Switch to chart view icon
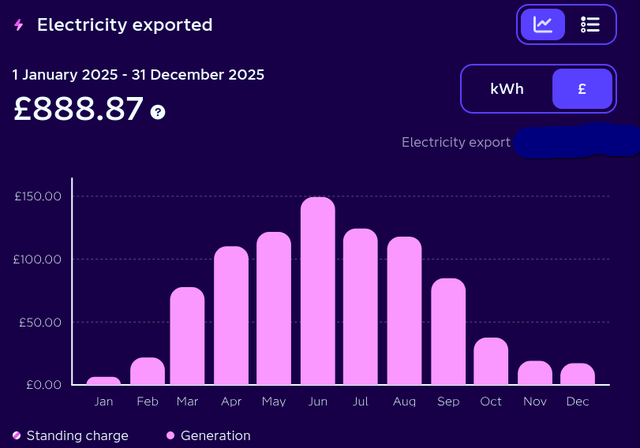 543,24
